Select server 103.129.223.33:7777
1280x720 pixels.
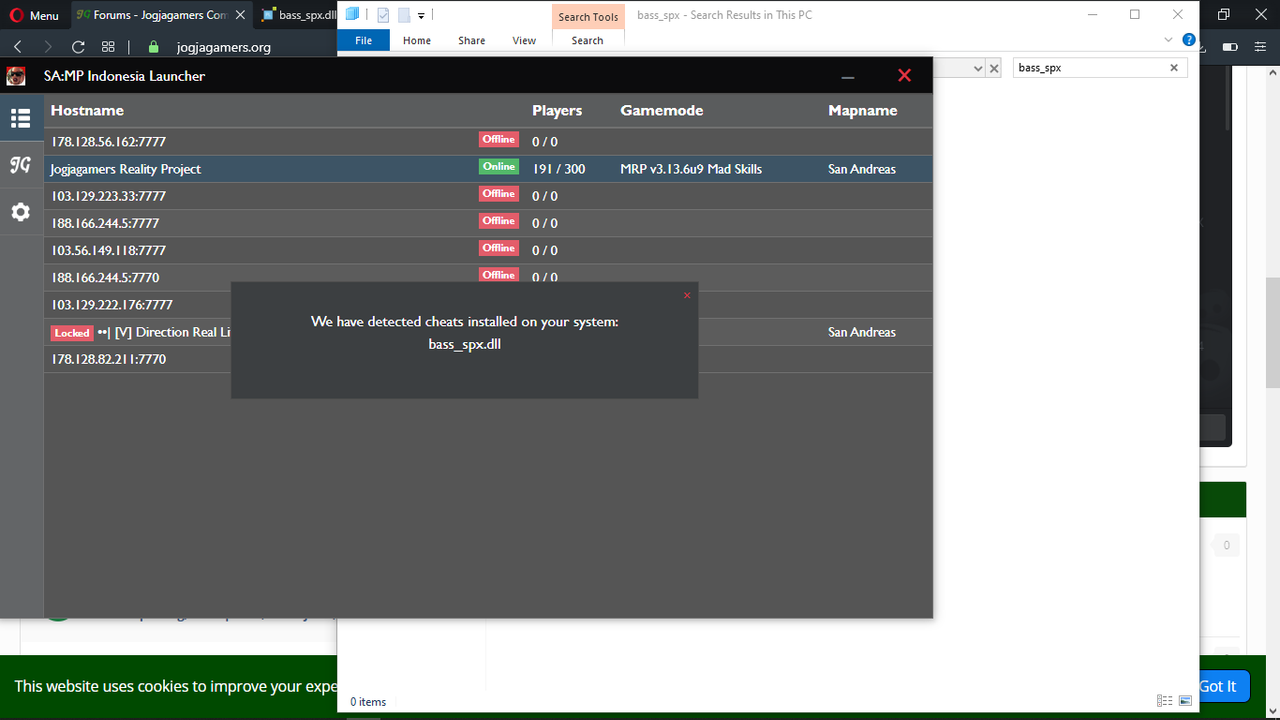(x=488, y=196)
